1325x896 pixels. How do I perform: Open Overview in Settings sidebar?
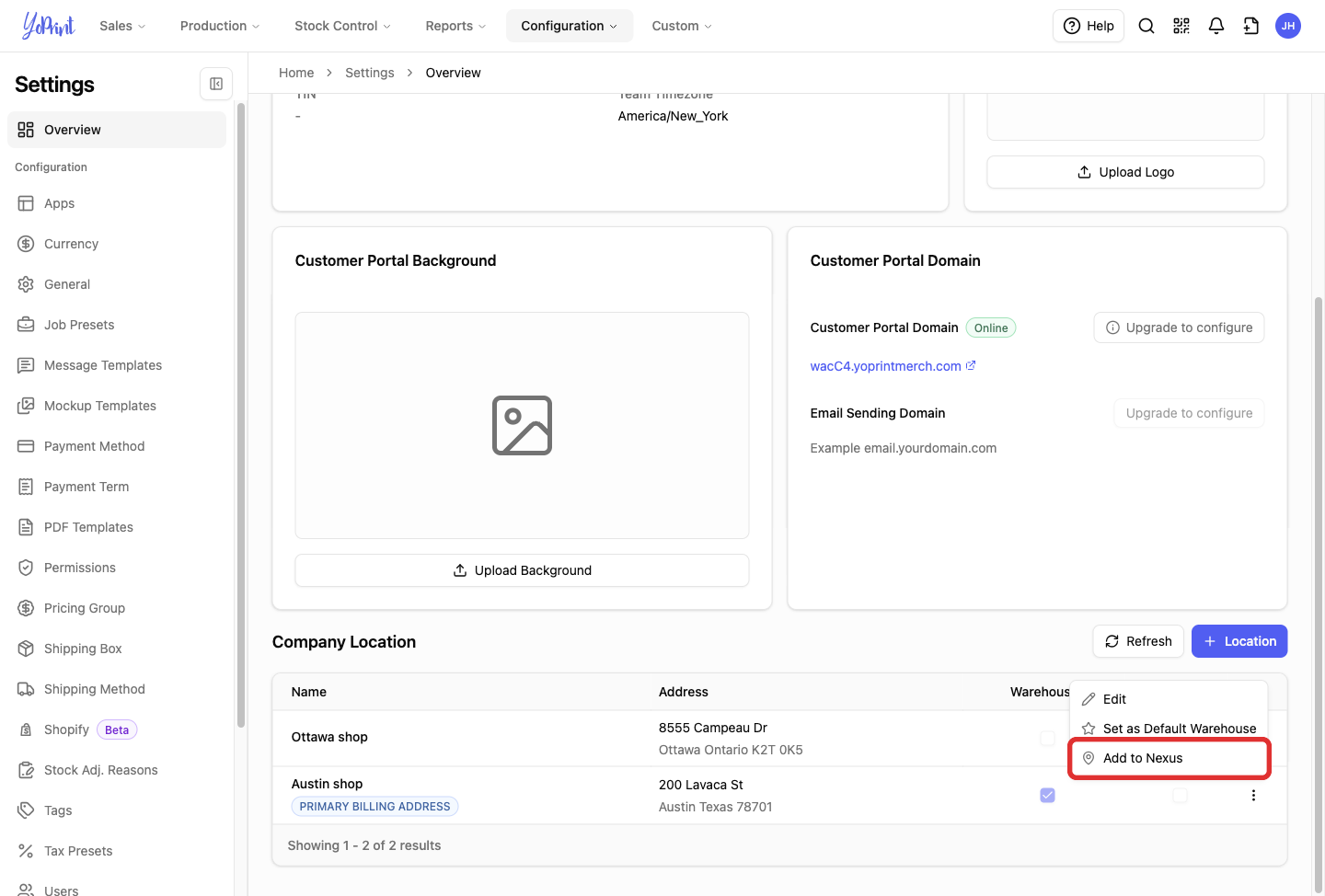(x=117, y=130)
